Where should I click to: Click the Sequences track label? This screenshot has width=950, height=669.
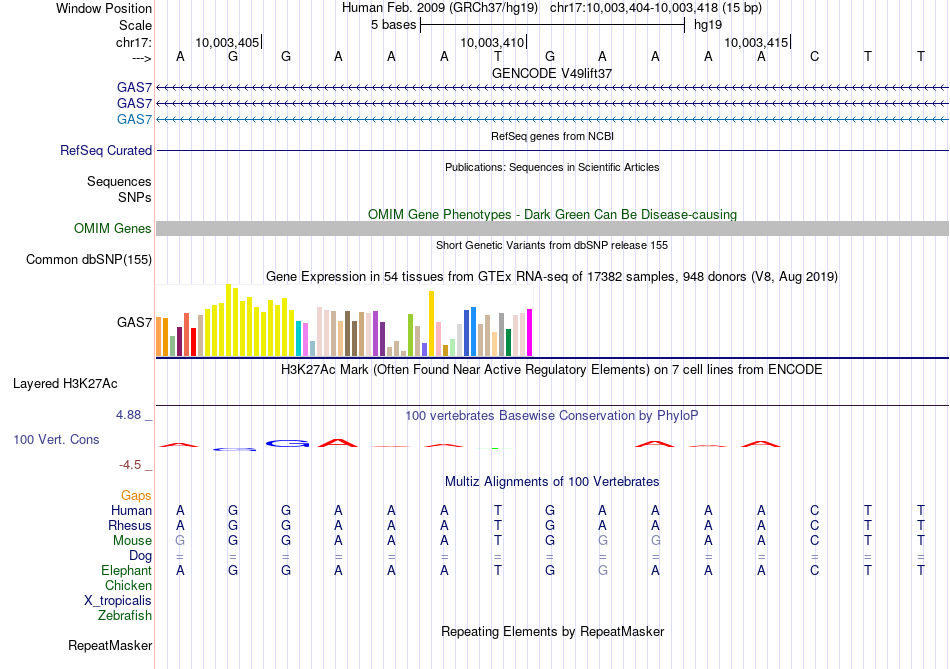click(119, 181)
